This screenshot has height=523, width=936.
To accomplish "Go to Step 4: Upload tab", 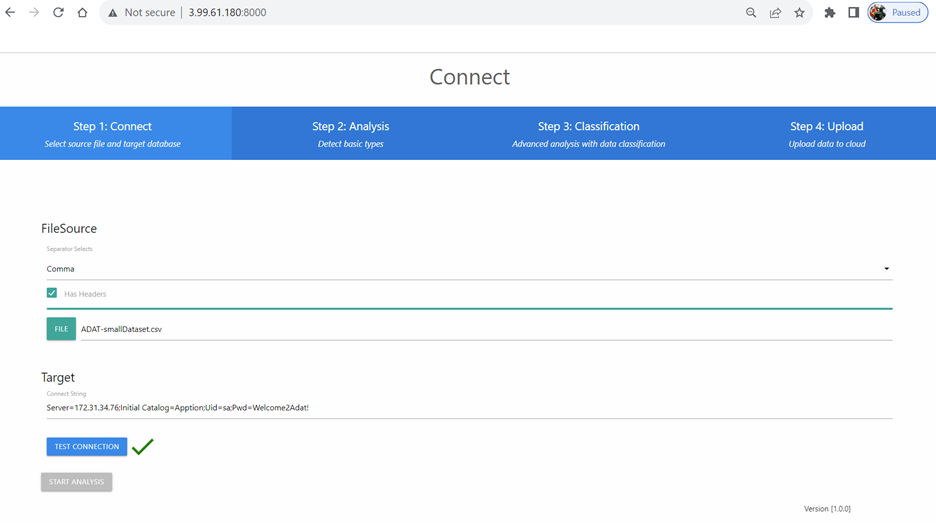I will point(826,133).
